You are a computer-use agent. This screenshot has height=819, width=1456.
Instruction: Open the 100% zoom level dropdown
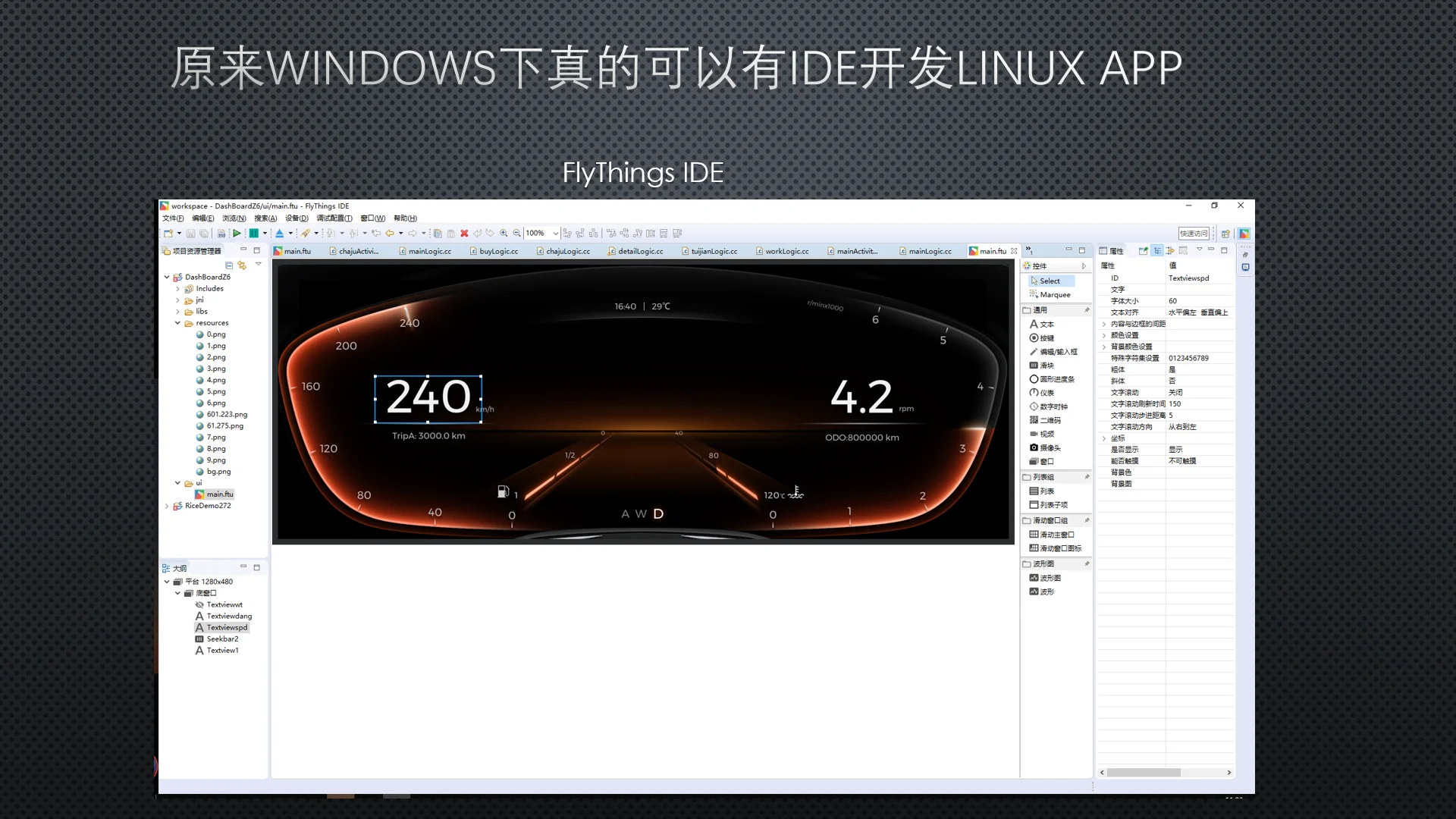coord(556,234)
